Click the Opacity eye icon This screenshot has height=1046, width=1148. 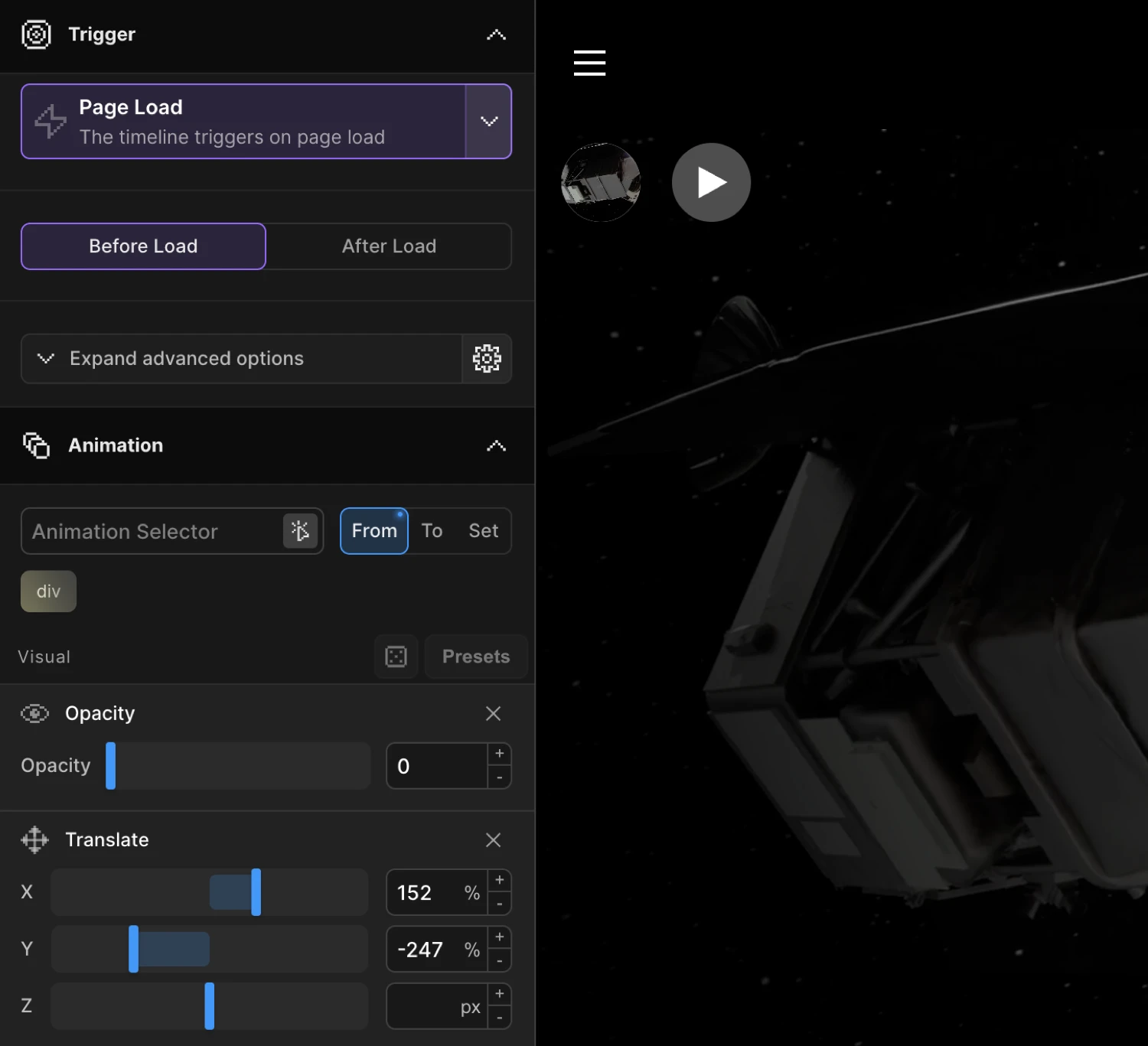click(x=35, y=713)
